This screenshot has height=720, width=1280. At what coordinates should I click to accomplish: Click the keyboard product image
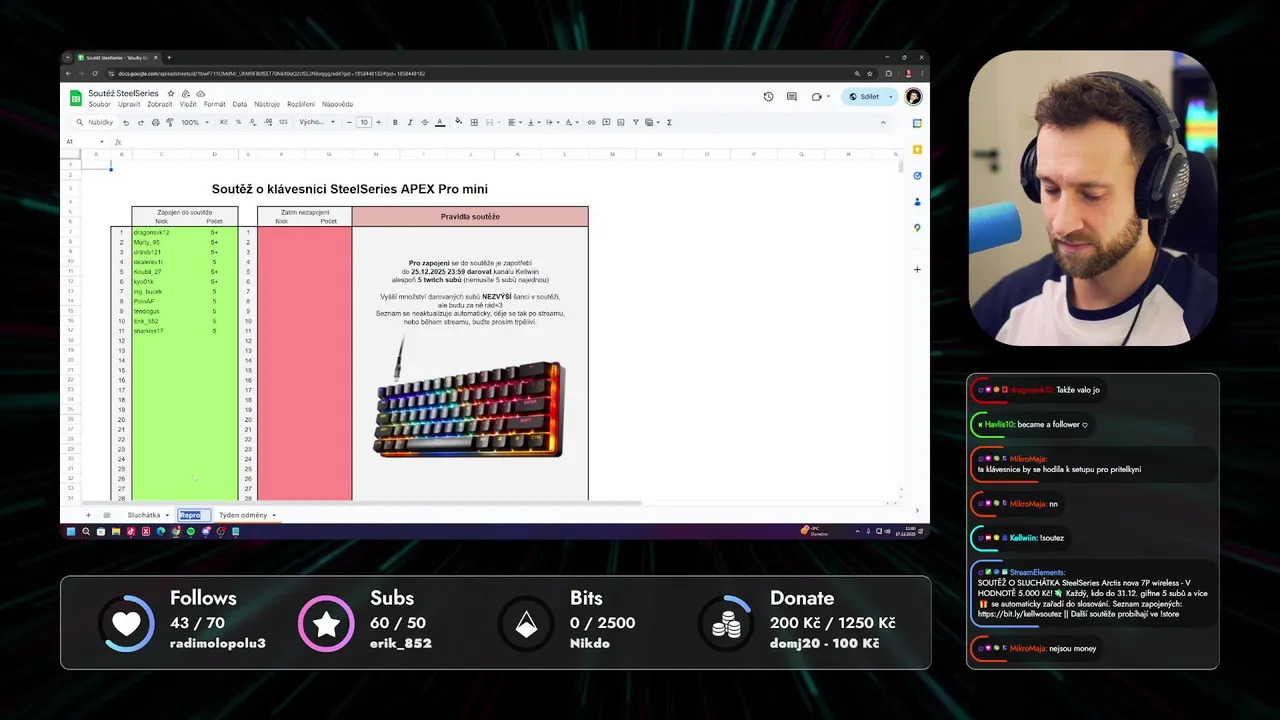tap(469, 397)
